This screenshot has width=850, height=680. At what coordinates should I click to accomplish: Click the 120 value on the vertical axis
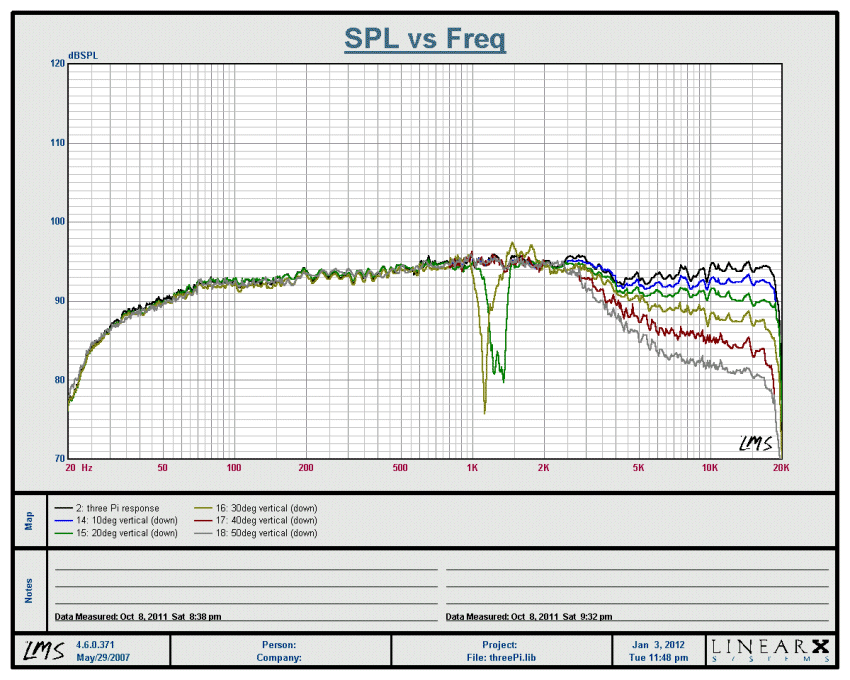tap(57, 63)
